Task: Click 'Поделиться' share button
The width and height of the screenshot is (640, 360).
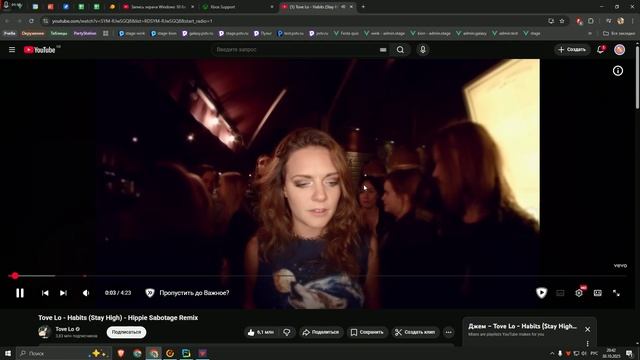Action: pyautogui.click(x=321, y=332)
